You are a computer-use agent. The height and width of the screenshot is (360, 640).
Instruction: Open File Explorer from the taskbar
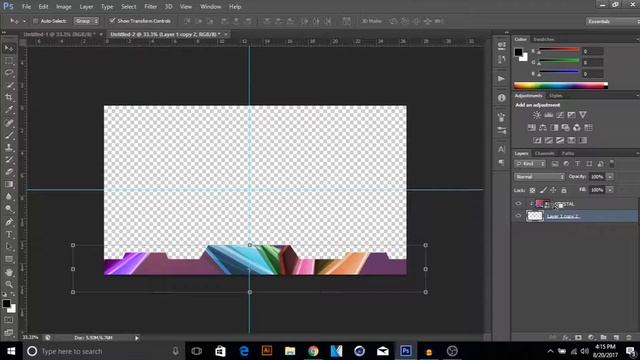[290, 351]
